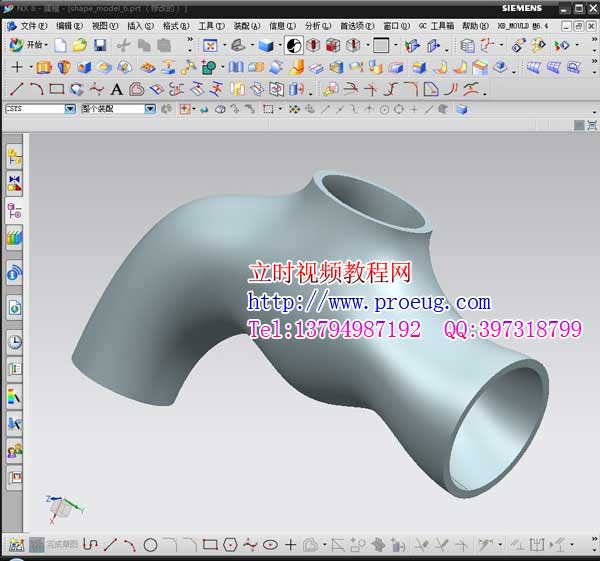
Task: Open the 首选项(P) Preferences menu
Action: [357, 26]
